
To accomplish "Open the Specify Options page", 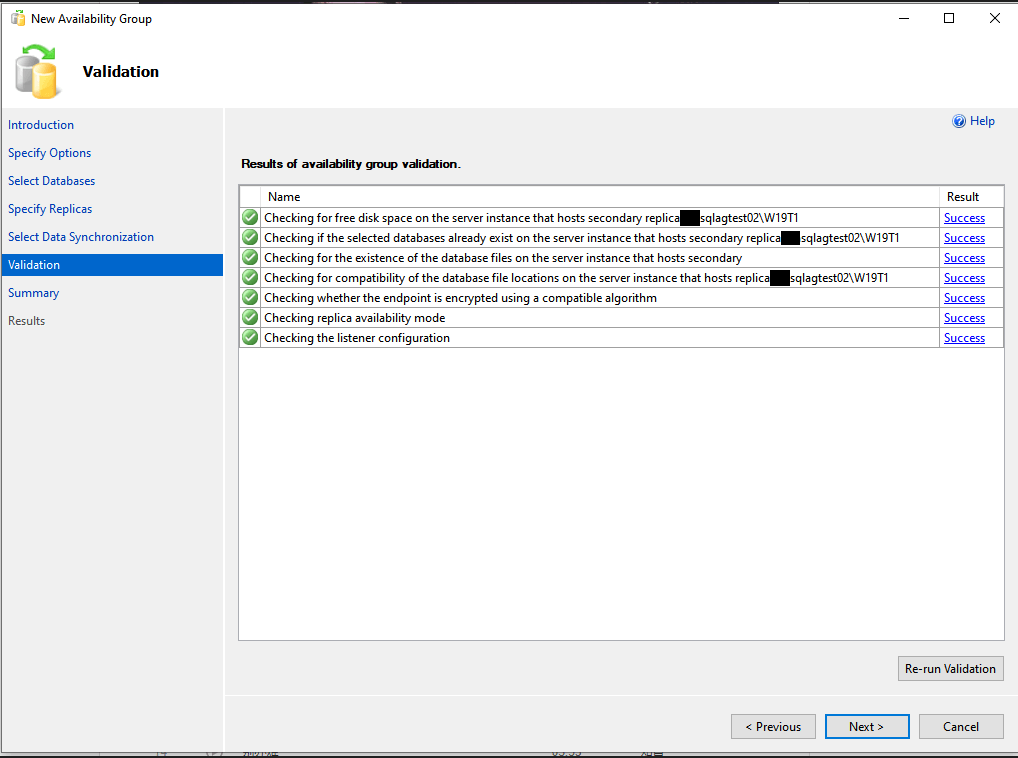I will click(50, 153).
